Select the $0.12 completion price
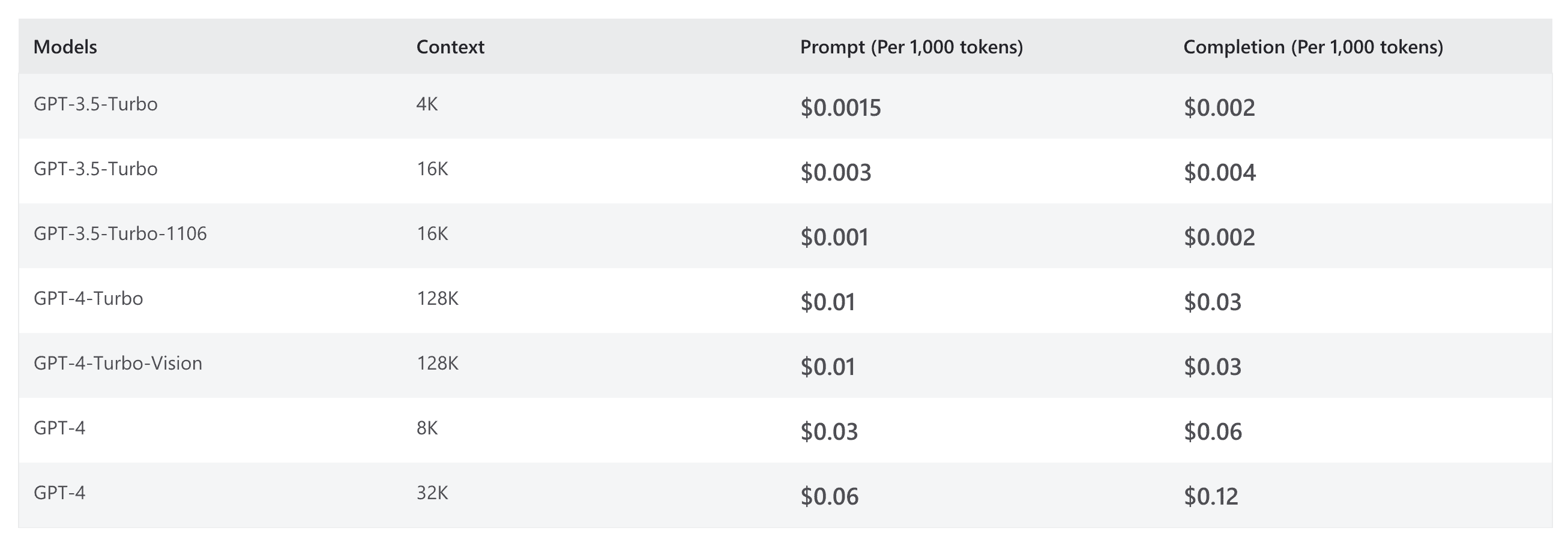 (1211, 497)
